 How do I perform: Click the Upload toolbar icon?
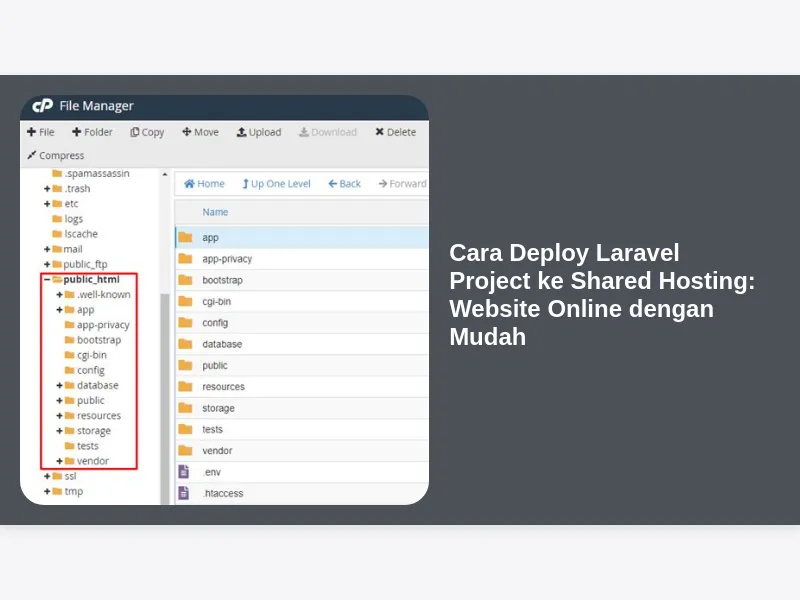[x=242, y=132]
